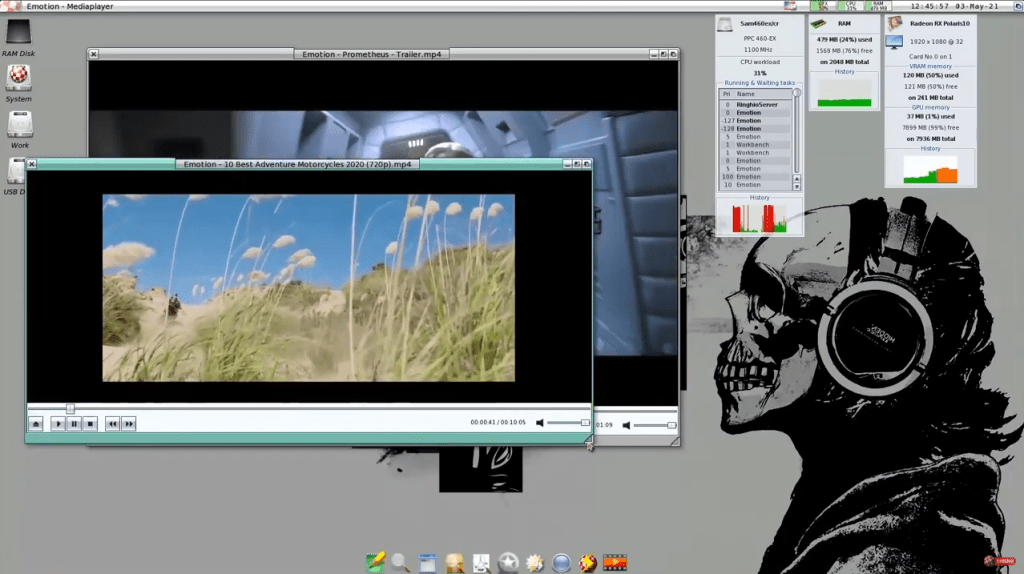Click the speaker icon in the Prometheus player

pyautogui.click(x=626, y=425)
